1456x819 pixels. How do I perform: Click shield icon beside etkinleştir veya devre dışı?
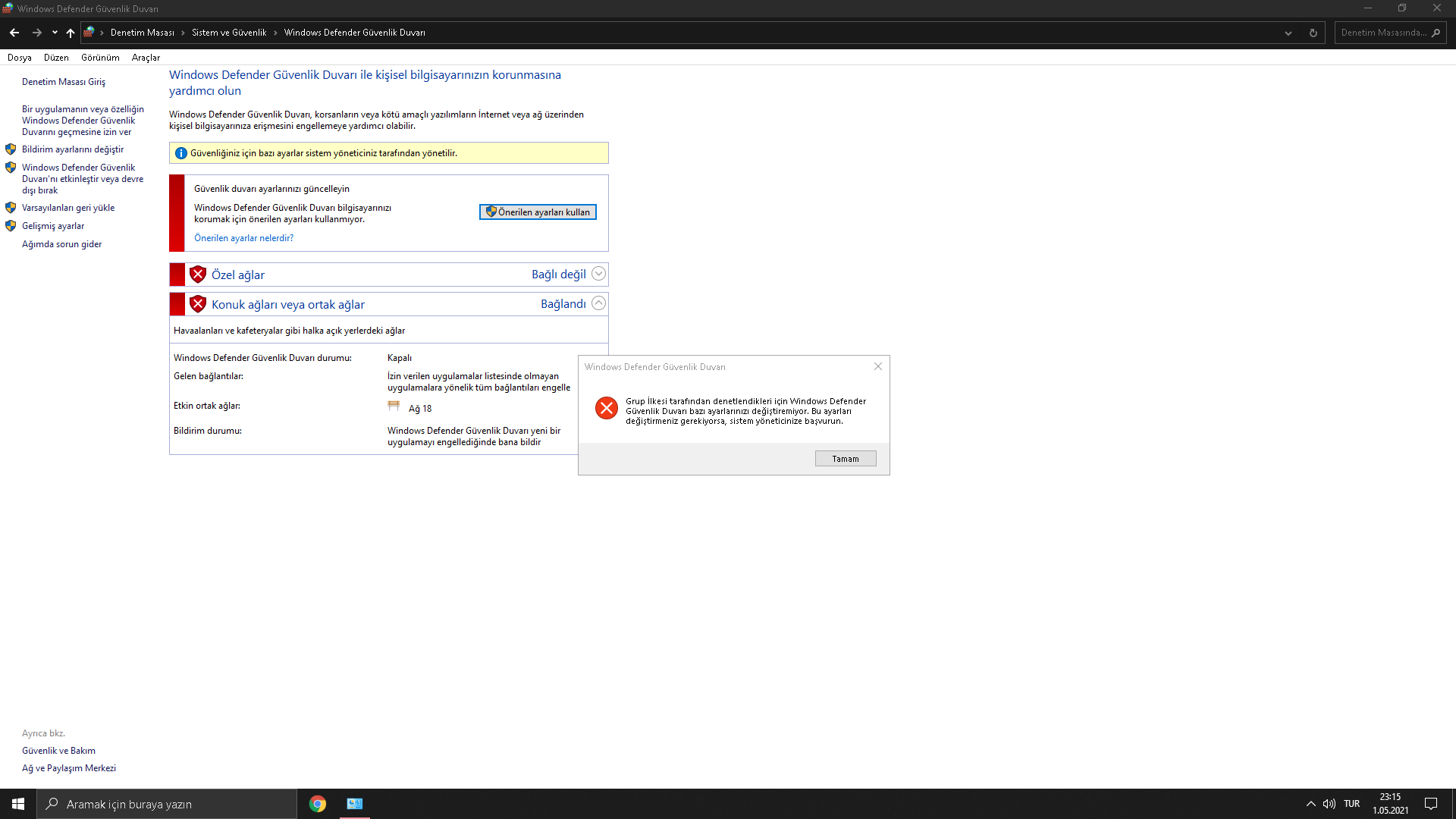pos(11,168)
